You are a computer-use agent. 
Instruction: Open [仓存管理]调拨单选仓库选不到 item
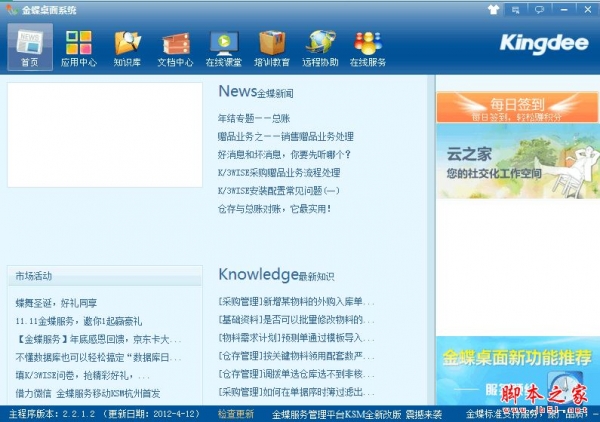(296, 374)
